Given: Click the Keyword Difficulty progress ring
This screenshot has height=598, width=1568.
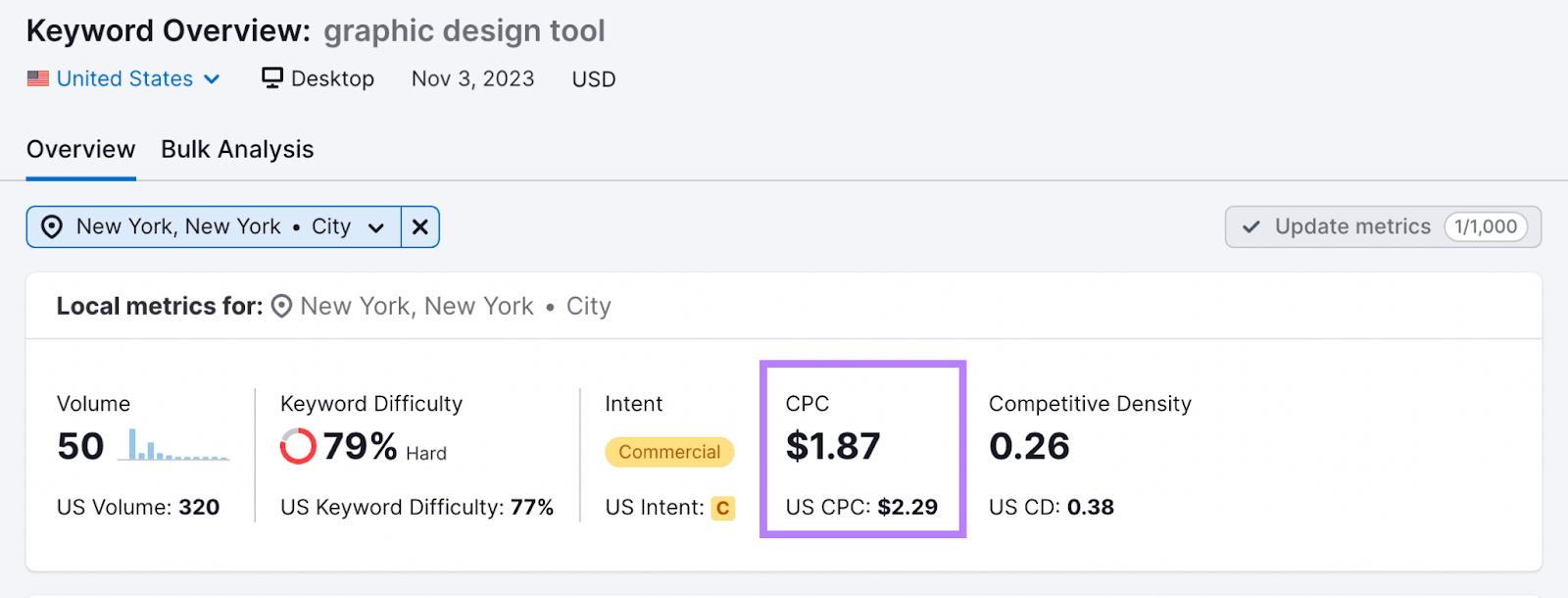Looking at the screenshot, I should coord(297,446).
